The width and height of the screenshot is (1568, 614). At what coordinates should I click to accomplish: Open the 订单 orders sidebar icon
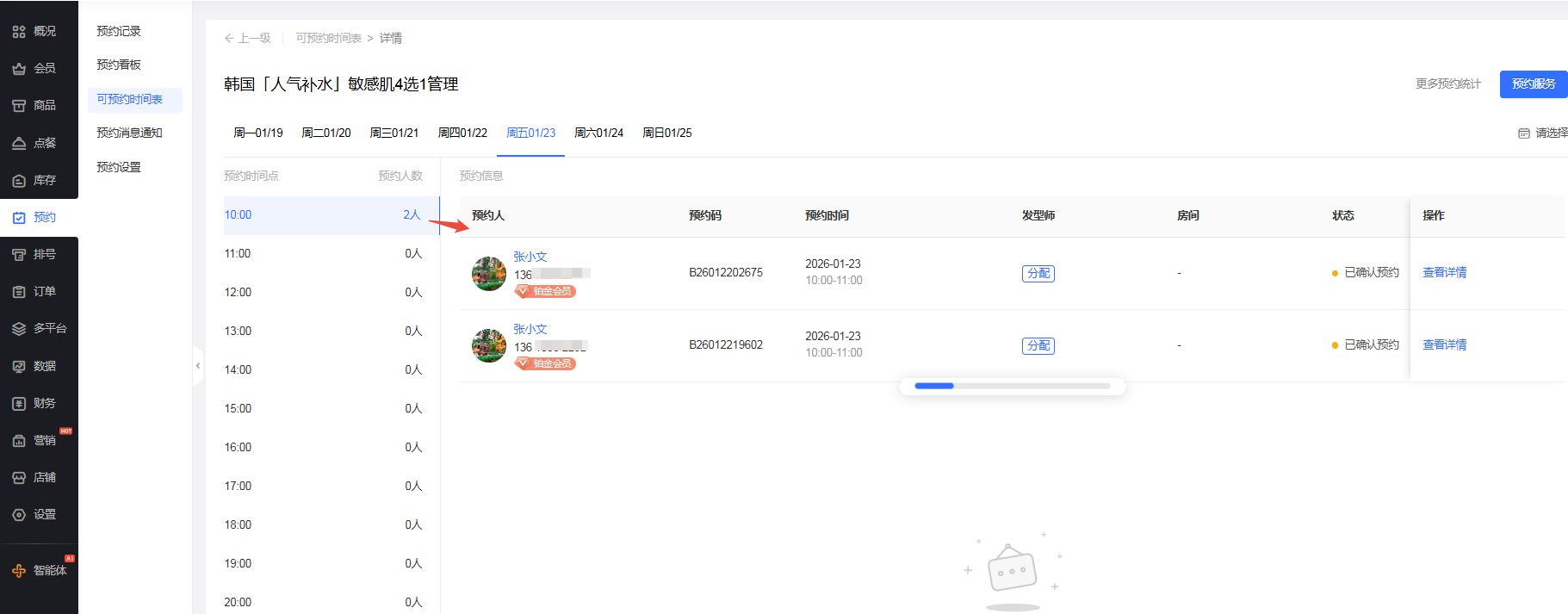pos(19,291)
